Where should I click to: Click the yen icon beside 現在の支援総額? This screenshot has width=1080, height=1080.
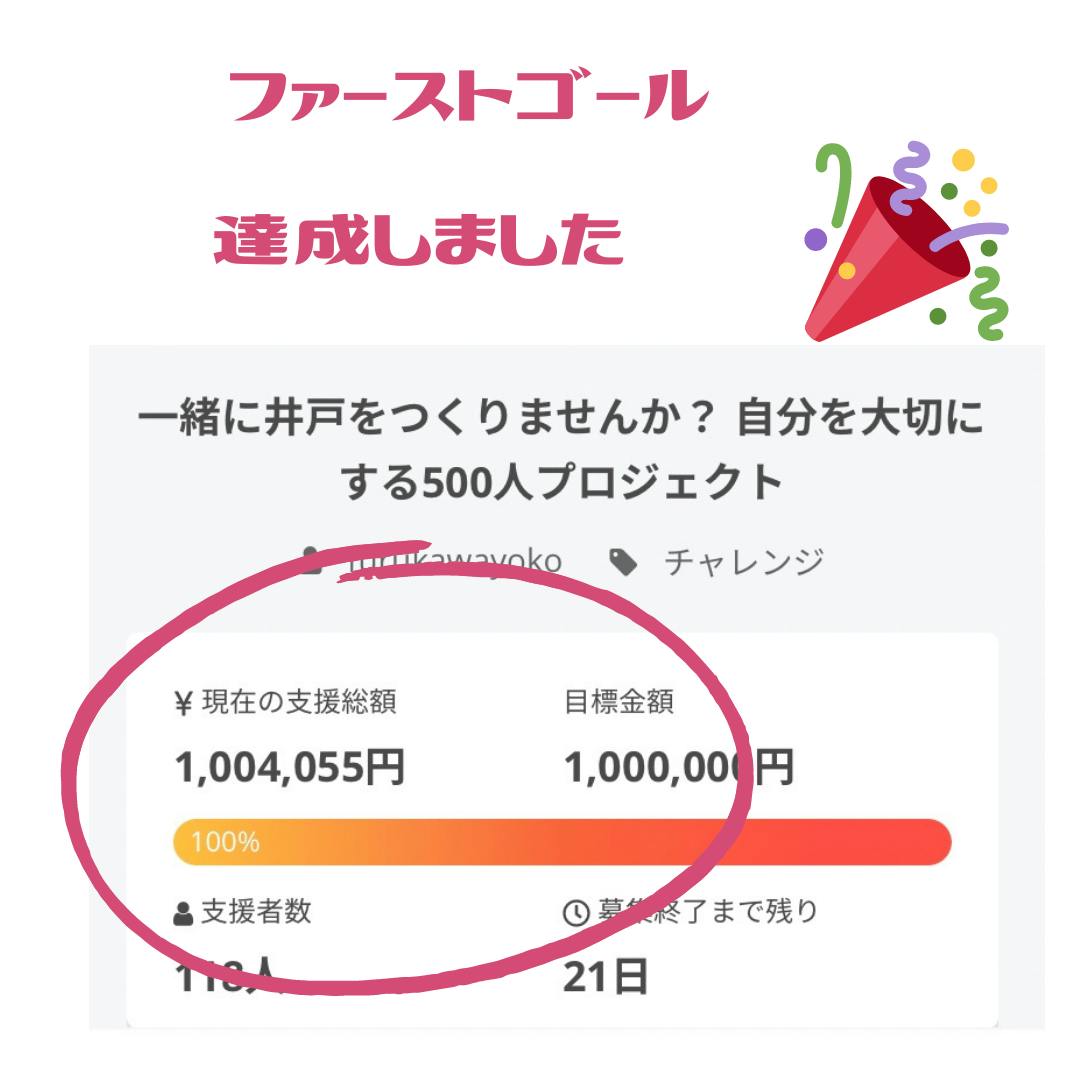click(x=183, y=703)
